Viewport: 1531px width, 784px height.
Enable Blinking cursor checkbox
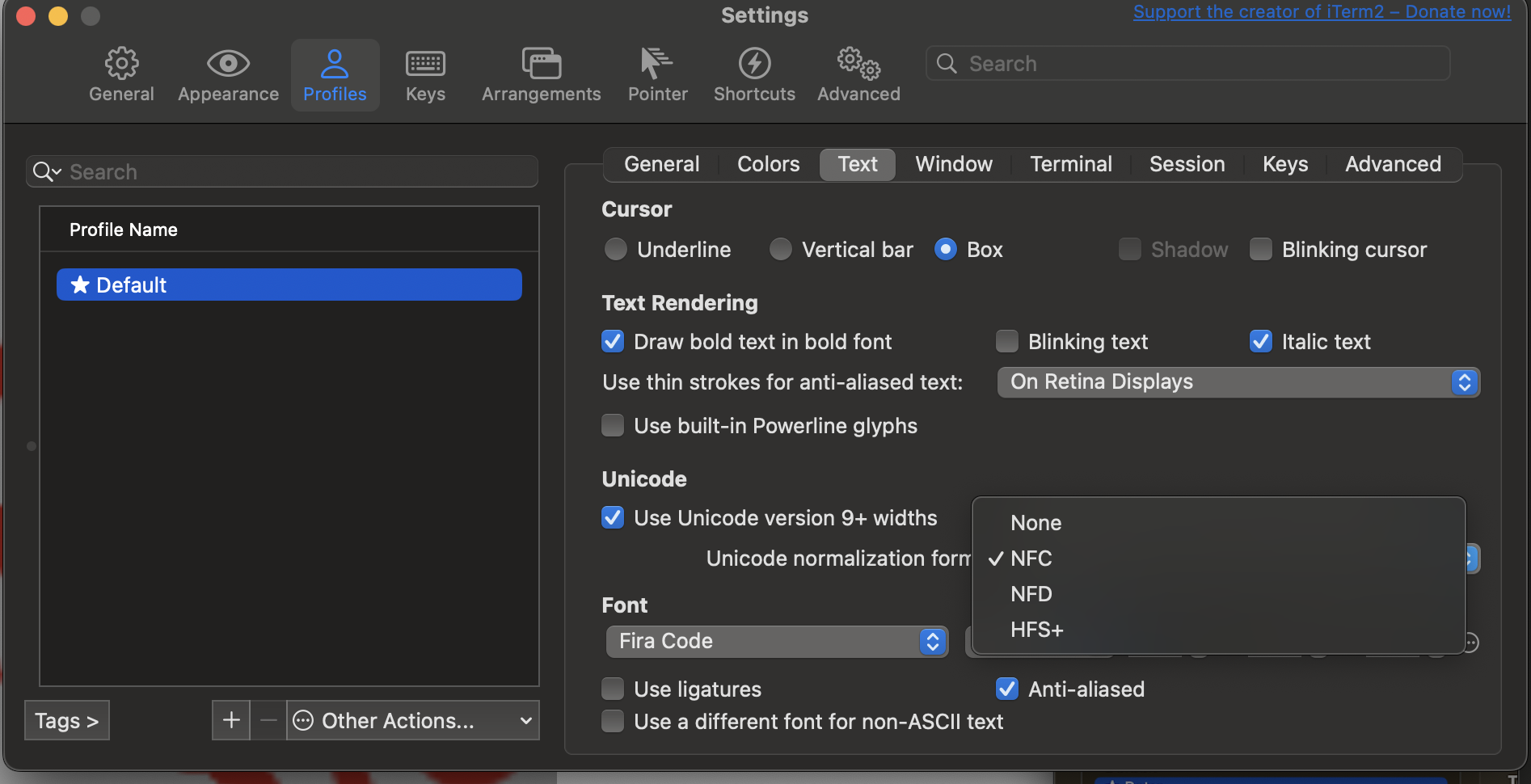1261,249
